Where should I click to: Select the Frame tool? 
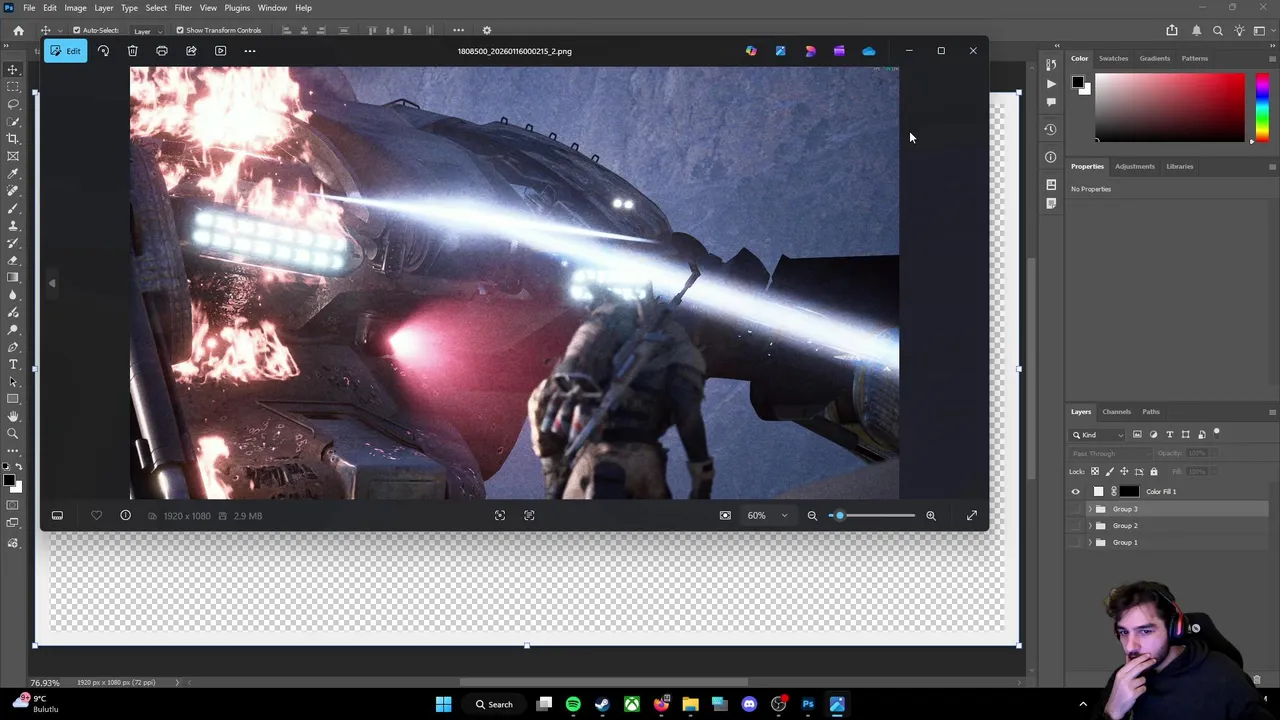point(13,156)
